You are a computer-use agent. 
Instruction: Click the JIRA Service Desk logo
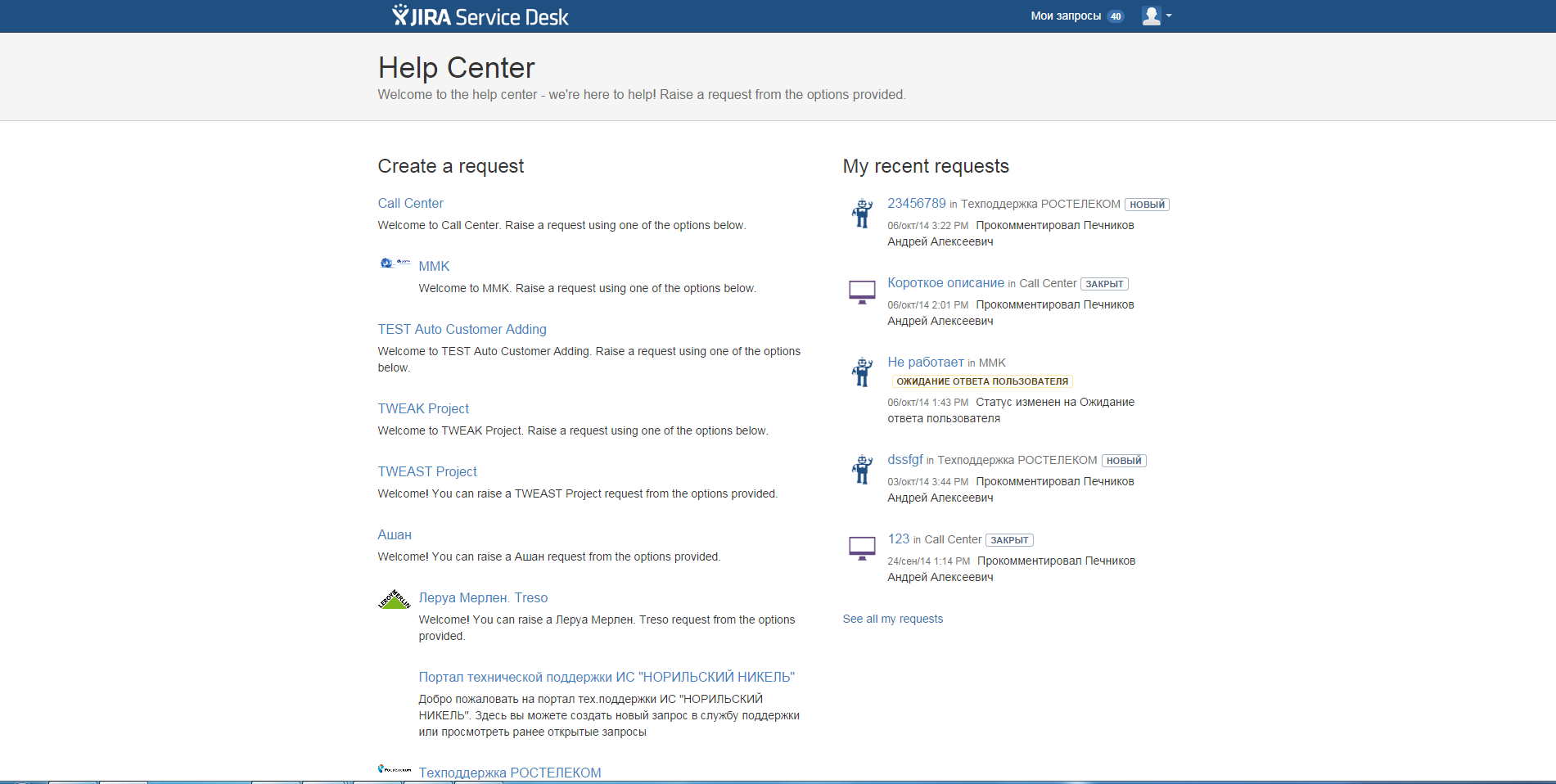pyautogui.click(x=480, y=16)
